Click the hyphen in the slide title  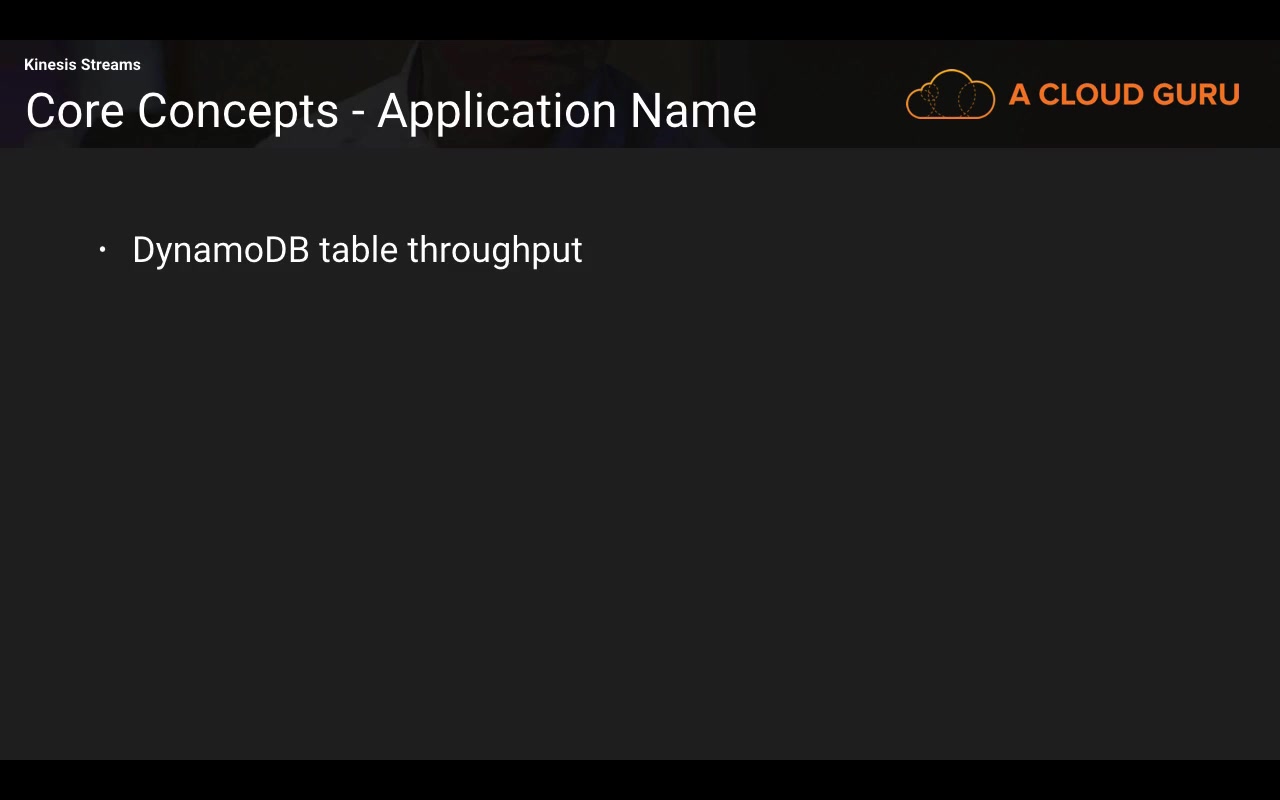[358, 112]
